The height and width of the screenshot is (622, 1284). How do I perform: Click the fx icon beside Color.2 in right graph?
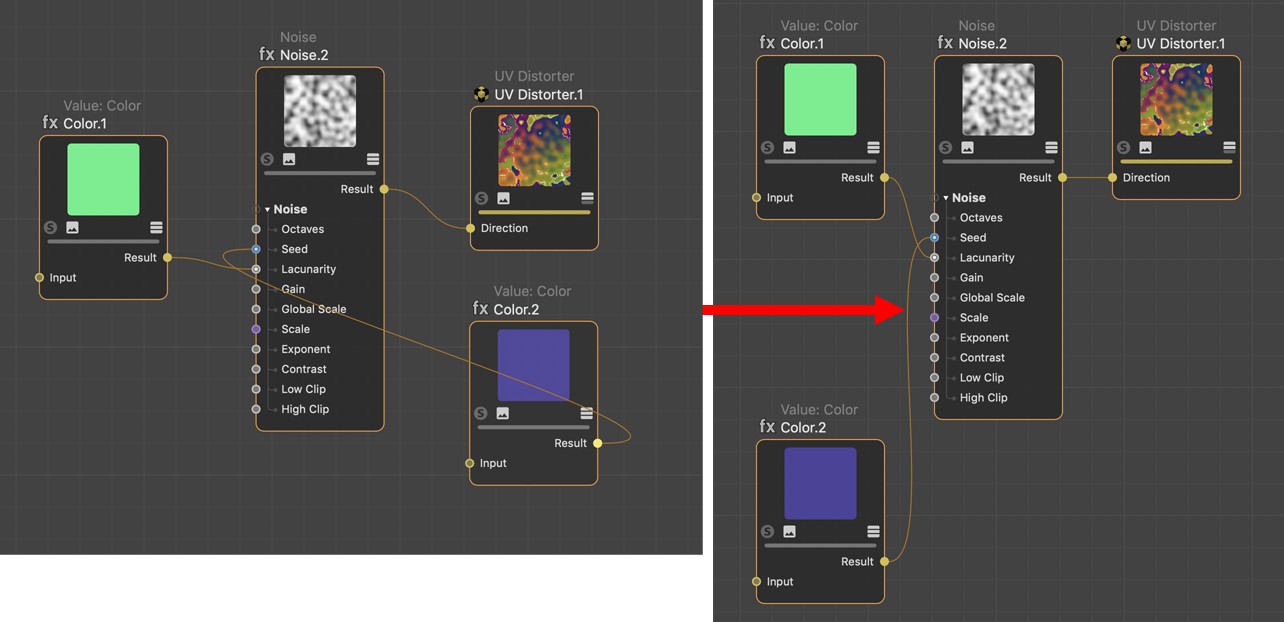767,427
